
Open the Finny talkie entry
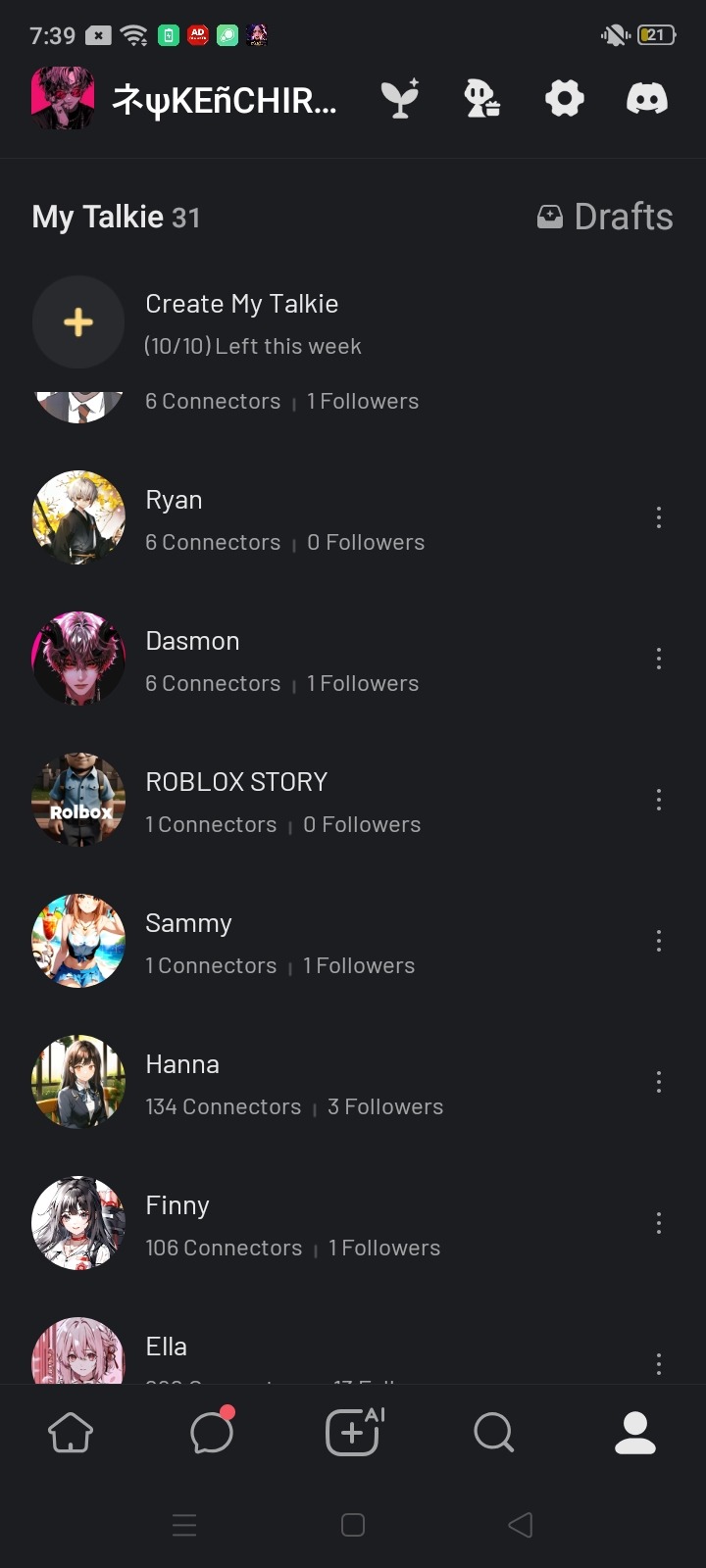[294, 1223]
